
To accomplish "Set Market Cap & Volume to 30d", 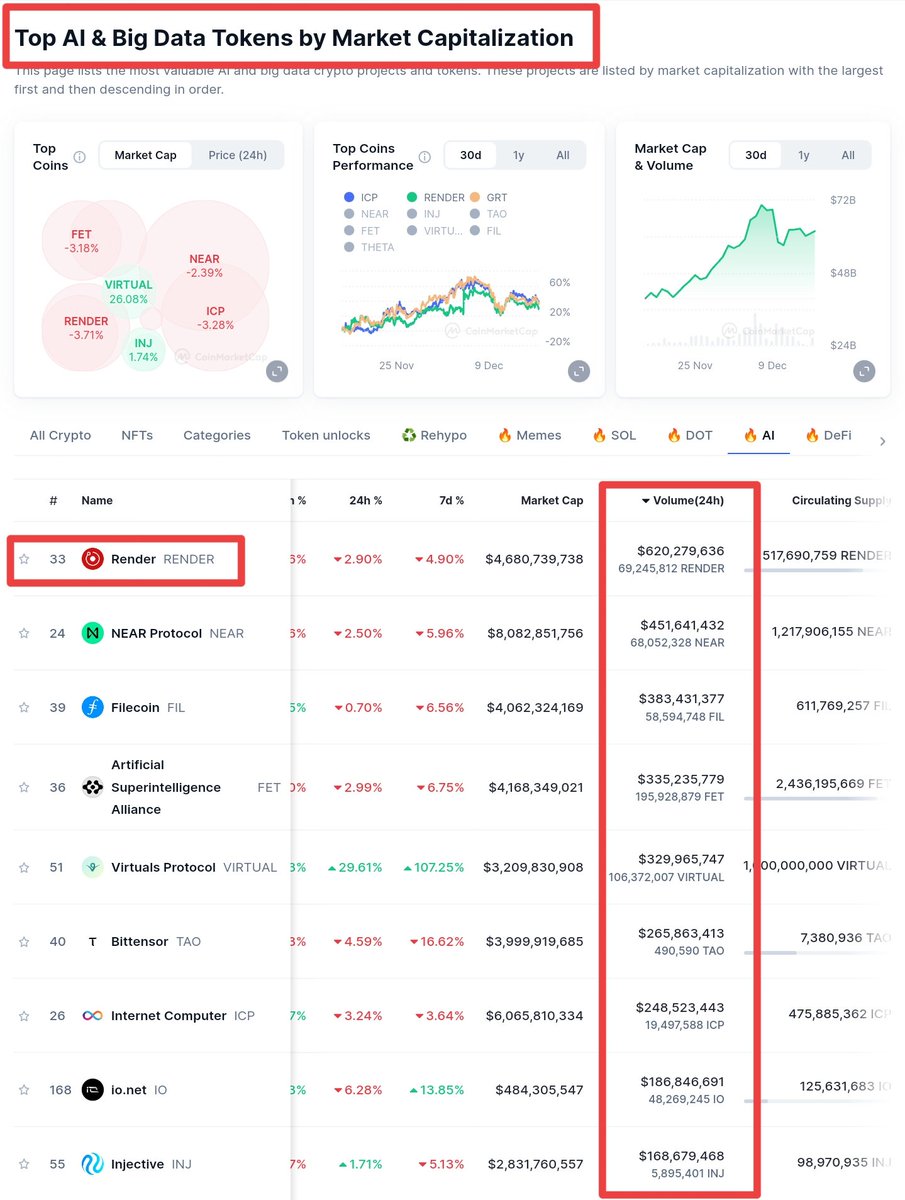I will point(756,155).
